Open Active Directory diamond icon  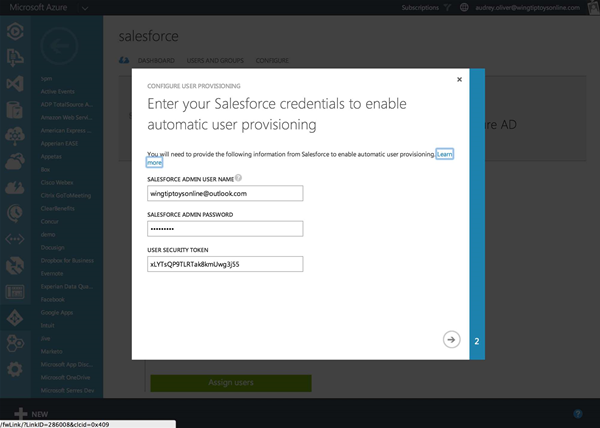click(x=15, y=318)
